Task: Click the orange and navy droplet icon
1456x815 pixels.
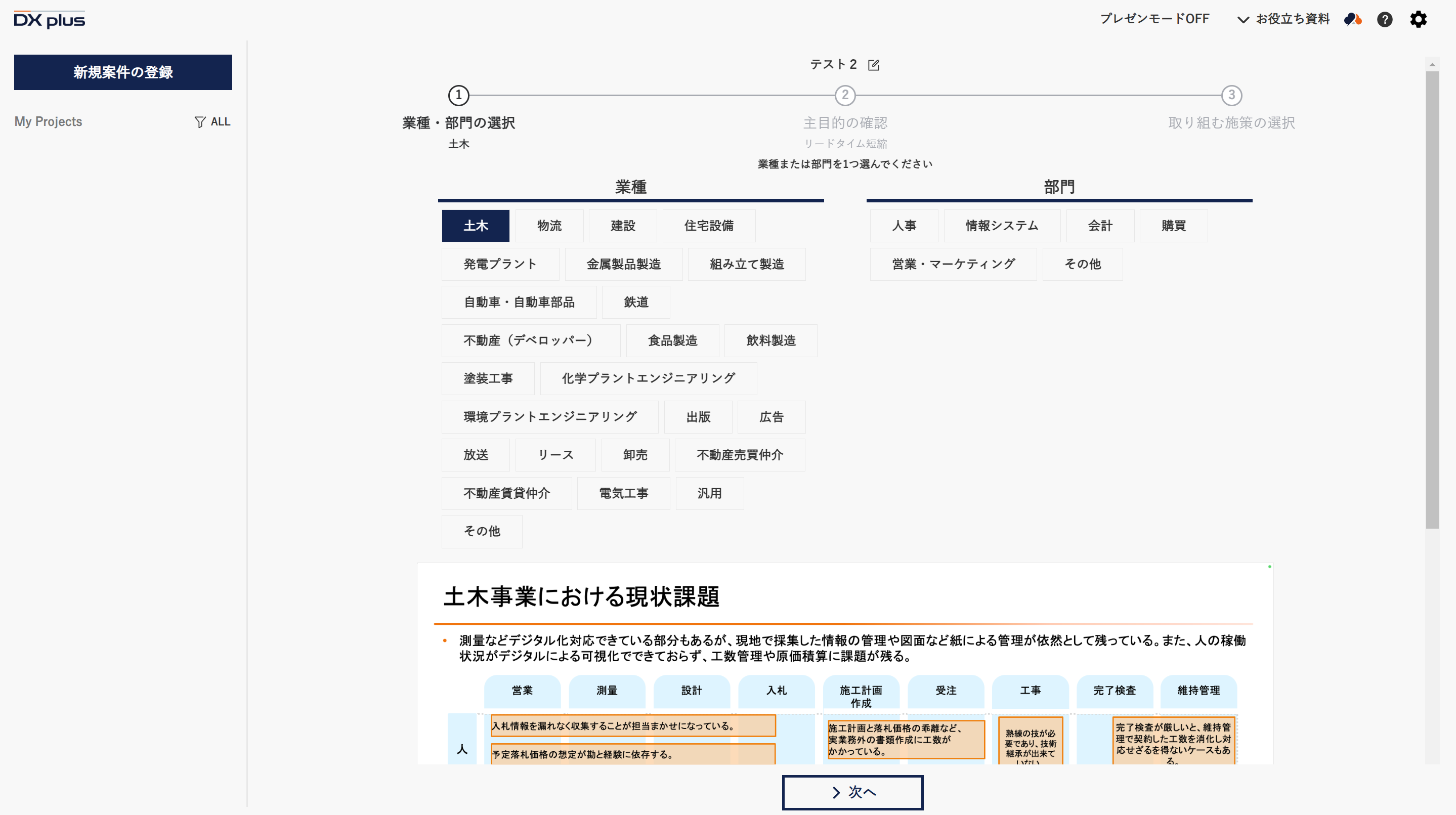Action: [1352, 19]
